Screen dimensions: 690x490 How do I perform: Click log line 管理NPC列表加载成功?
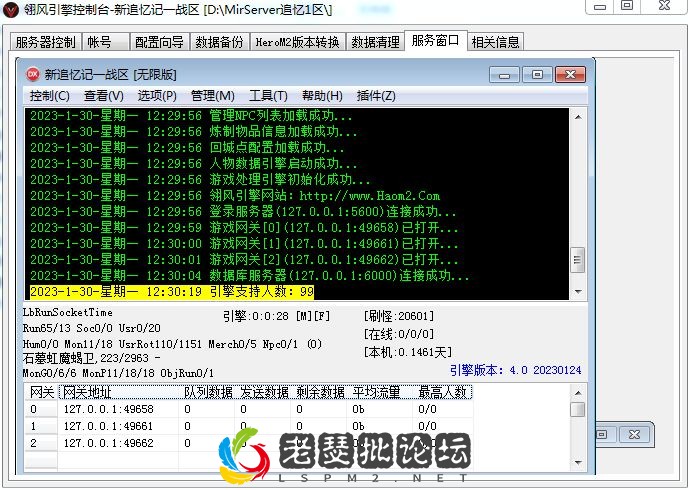pyautogui.click(x=191, y=116)
